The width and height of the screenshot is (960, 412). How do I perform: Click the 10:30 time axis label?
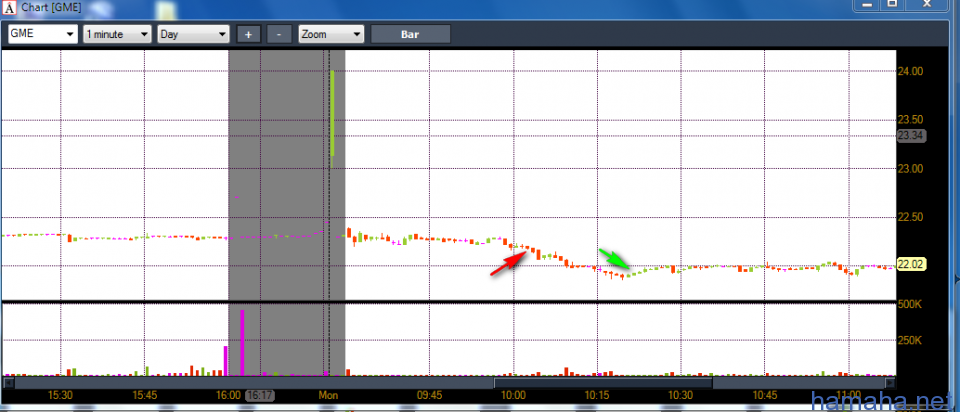[x=681, y=395]
